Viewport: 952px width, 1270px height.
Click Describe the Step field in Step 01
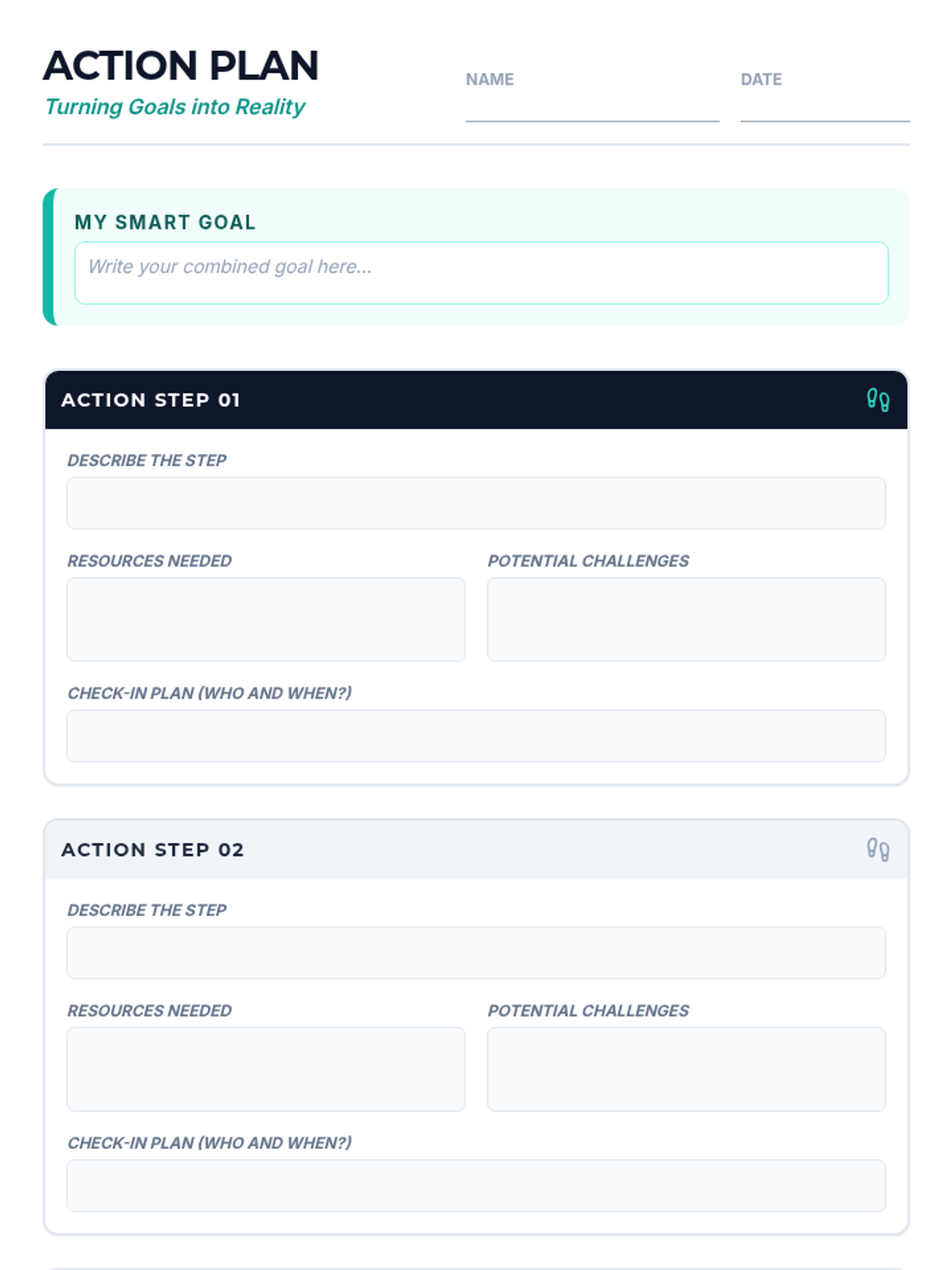[x=476, y=502]
